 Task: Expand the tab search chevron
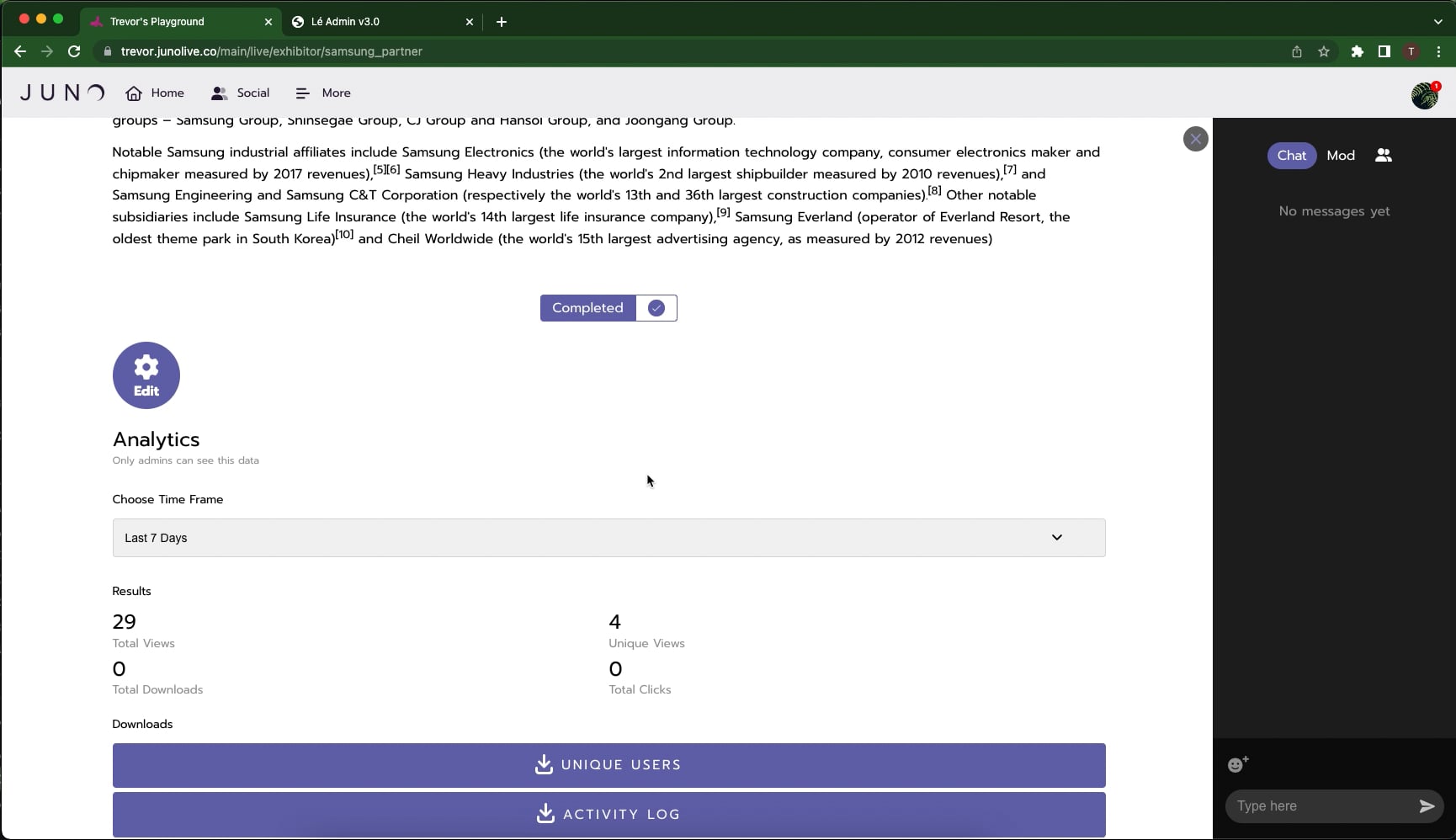click(x=1437, y=22)
